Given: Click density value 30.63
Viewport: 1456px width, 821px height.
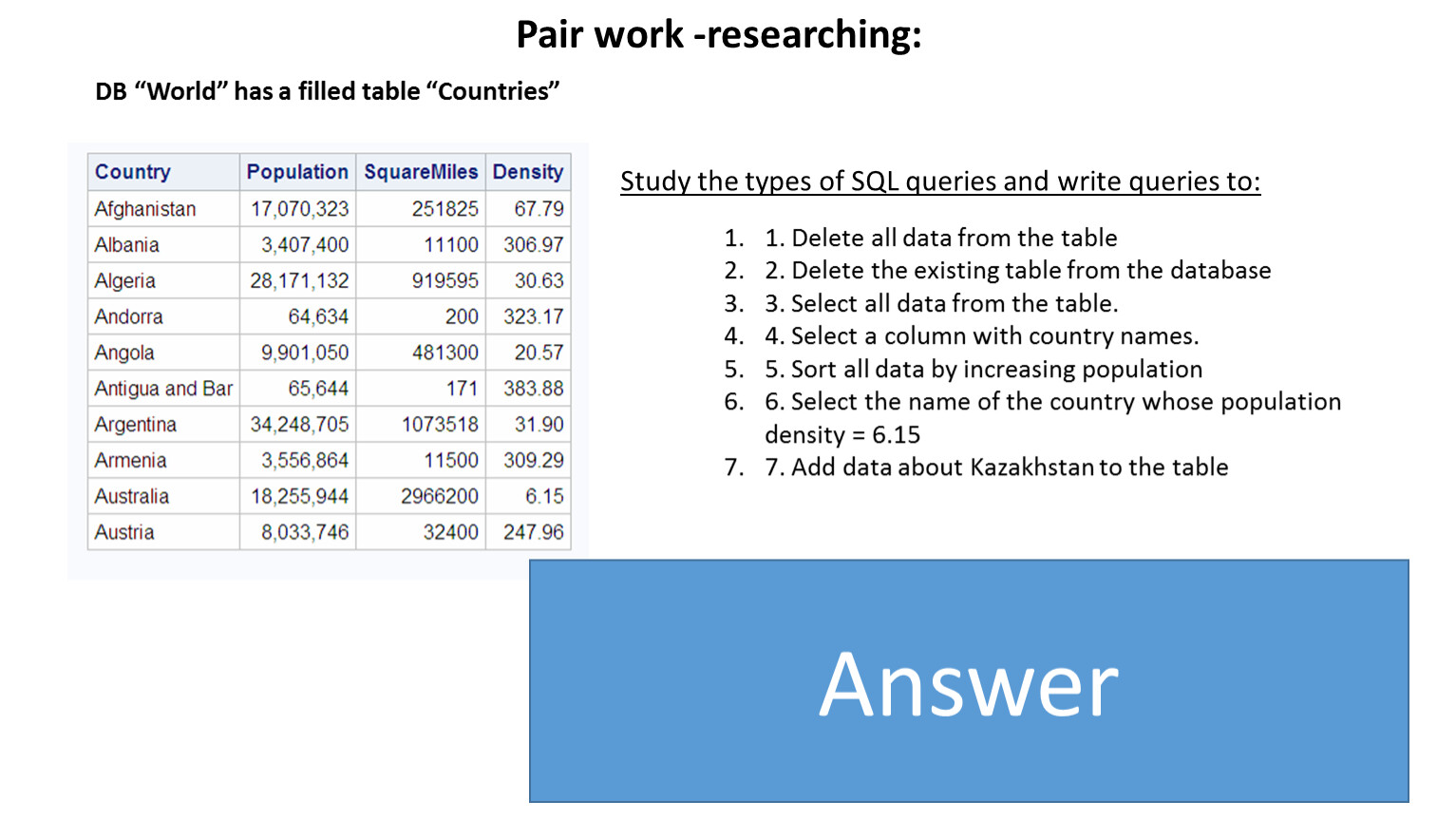Looking at the screenshot, I should (x=539, y=281).
